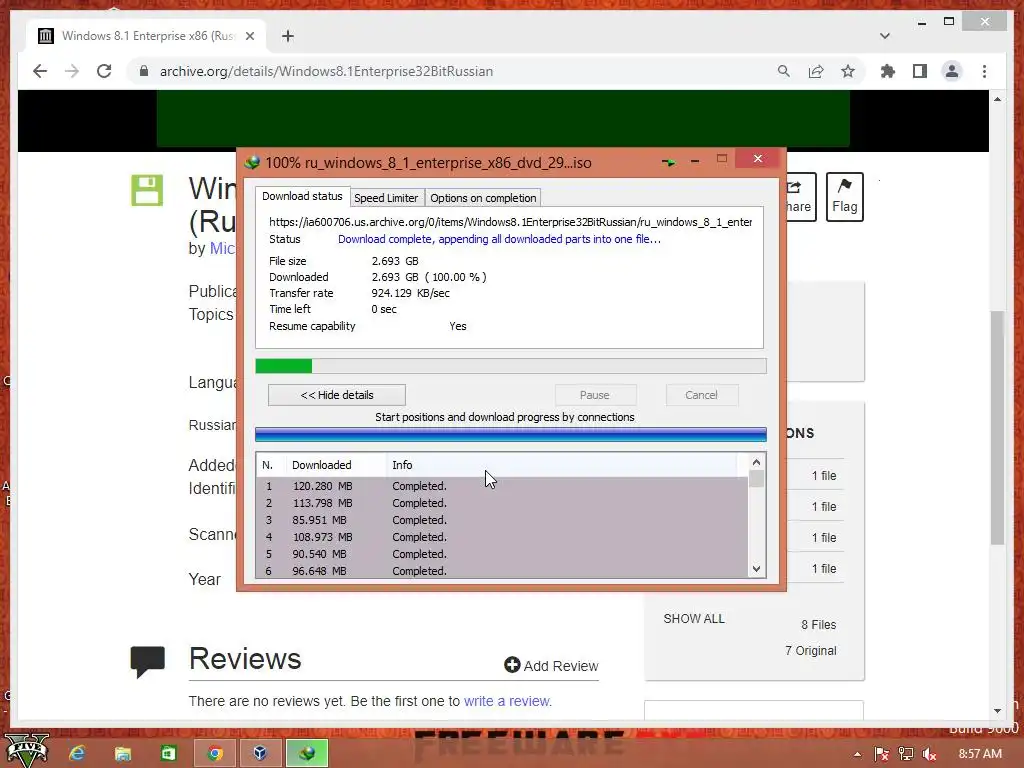This screenshot has width=1024, height=768.
Task: Click the zoom magnifier icon in address bar
Action: click(x=784, y=71)
